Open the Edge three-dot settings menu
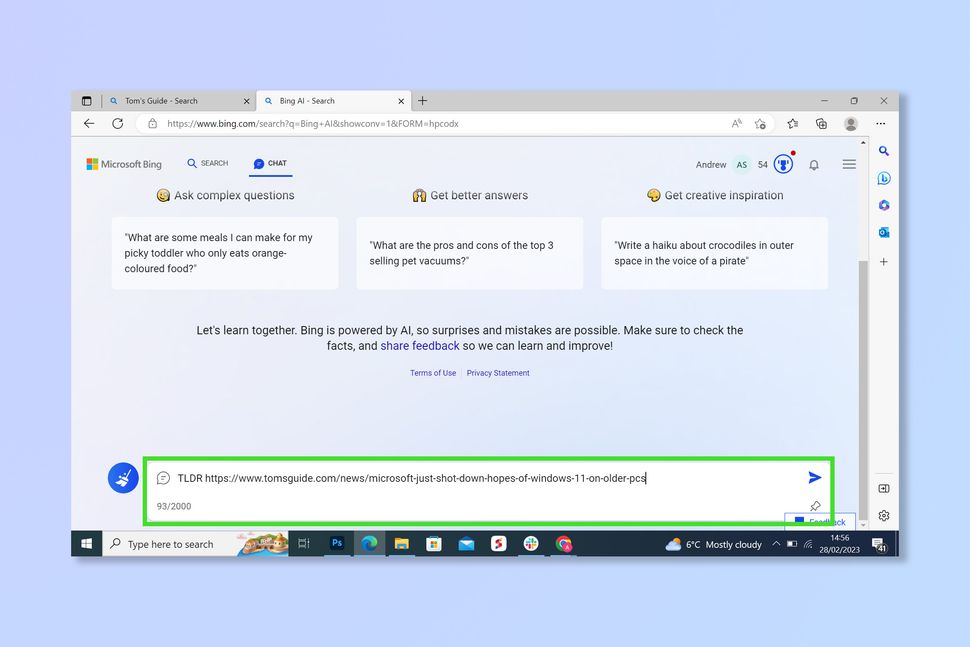 (881, 123)
